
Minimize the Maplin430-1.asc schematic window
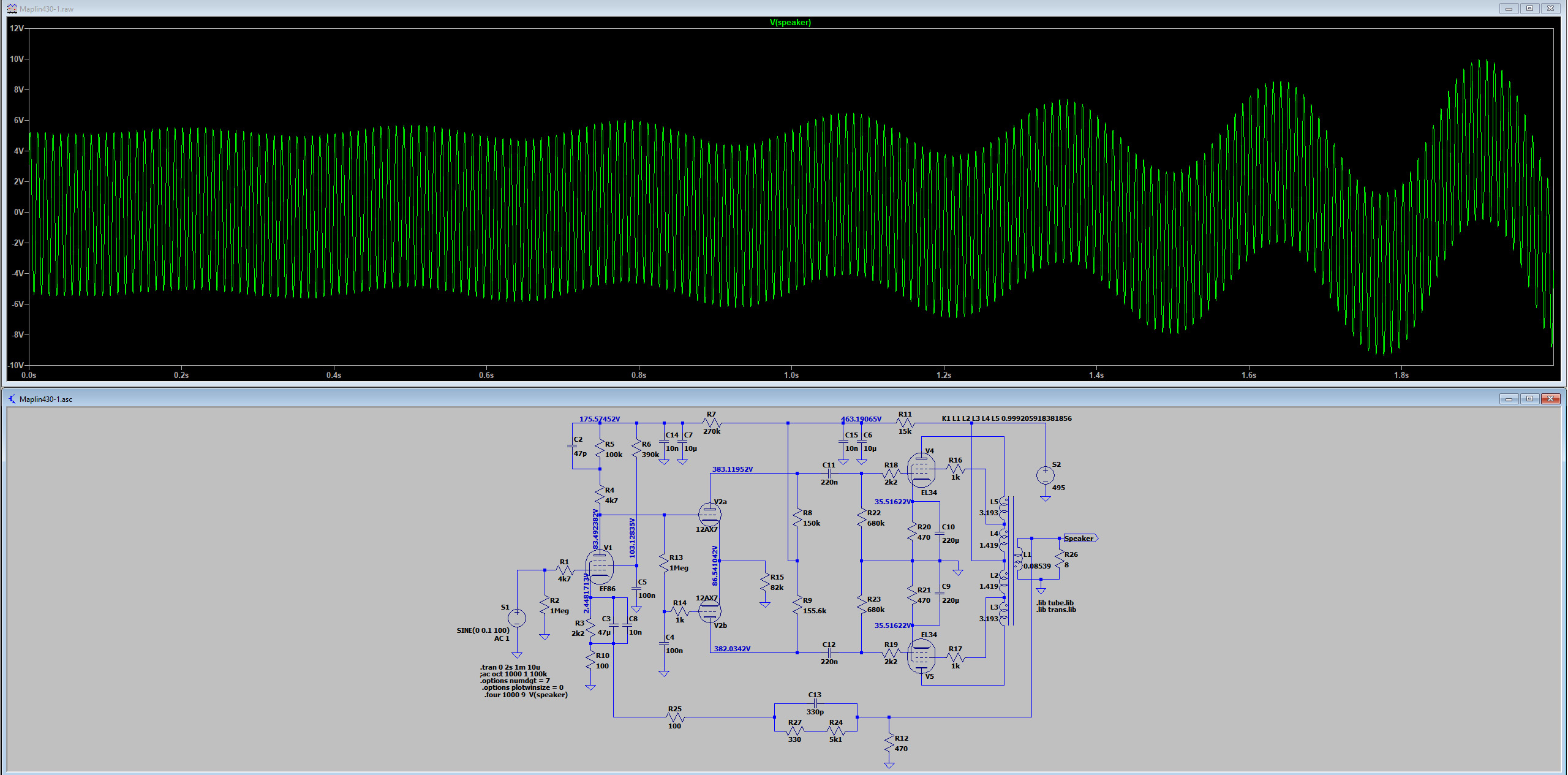click(1509, 399)
